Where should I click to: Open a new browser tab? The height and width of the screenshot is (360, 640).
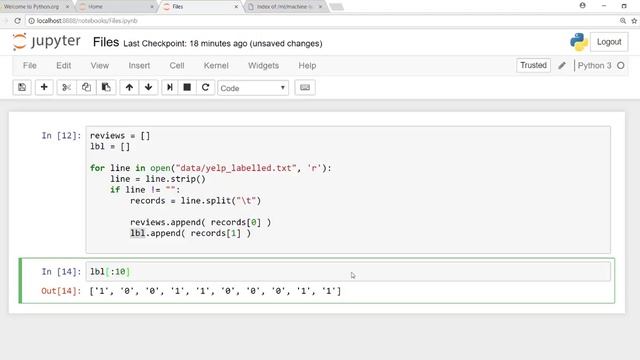[x=336, y=7]
